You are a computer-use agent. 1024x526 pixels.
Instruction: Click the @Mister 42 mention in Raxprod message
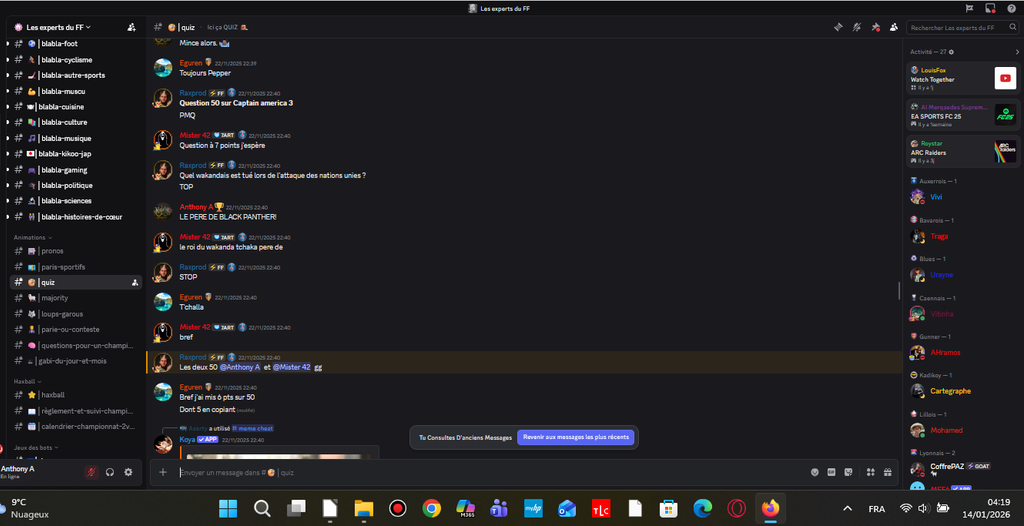(291, 367)
